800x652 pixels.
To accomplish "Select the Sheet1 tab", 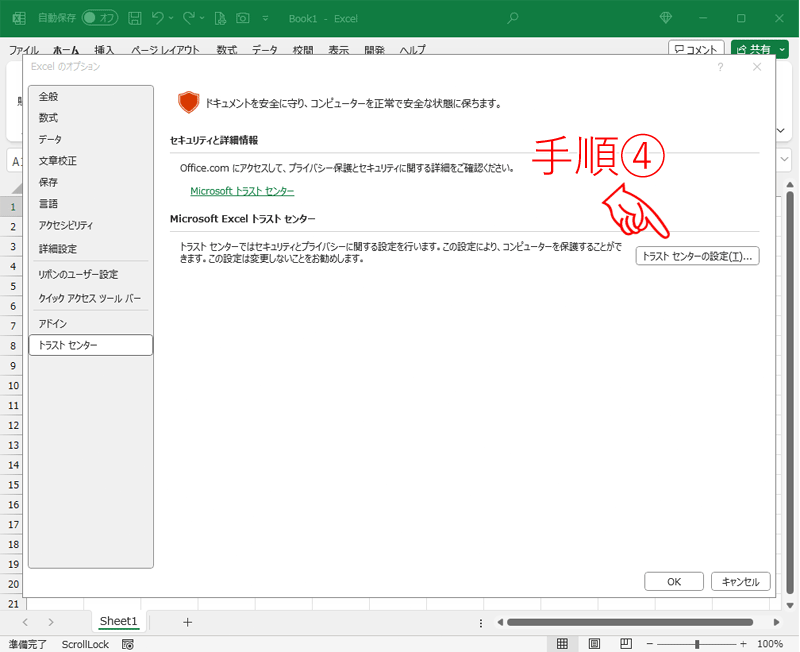I will click(x=118, y=621).
